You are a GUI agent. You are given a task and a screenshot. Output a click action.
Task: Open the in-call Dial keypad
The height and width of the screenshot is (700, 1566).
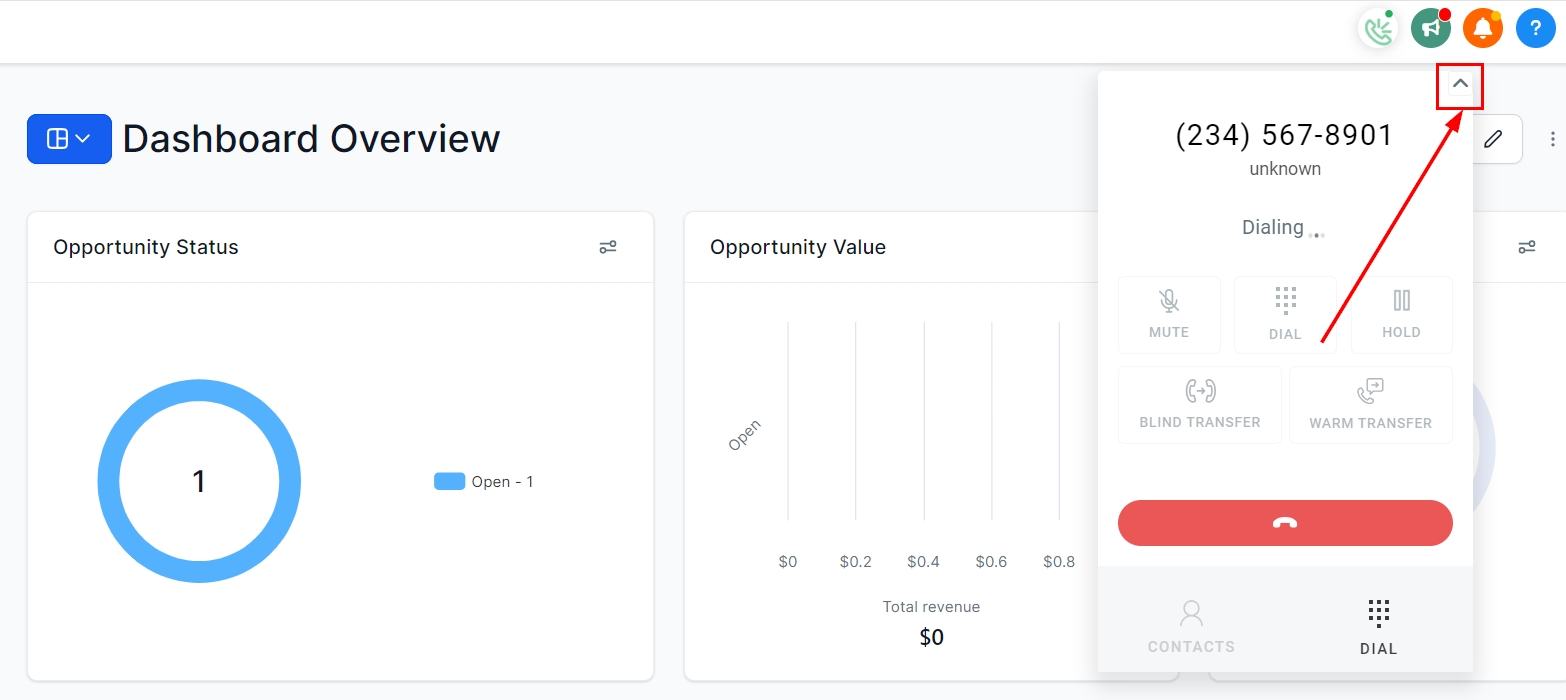[x=1285, y=314]
